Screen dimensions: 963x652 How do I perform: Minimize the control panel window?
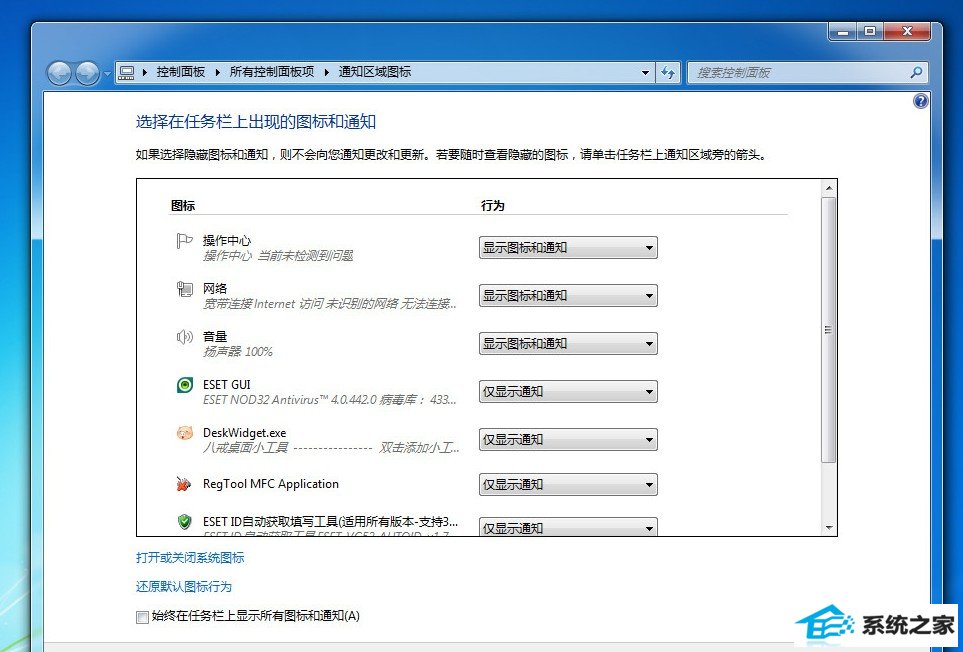(843, 31)
